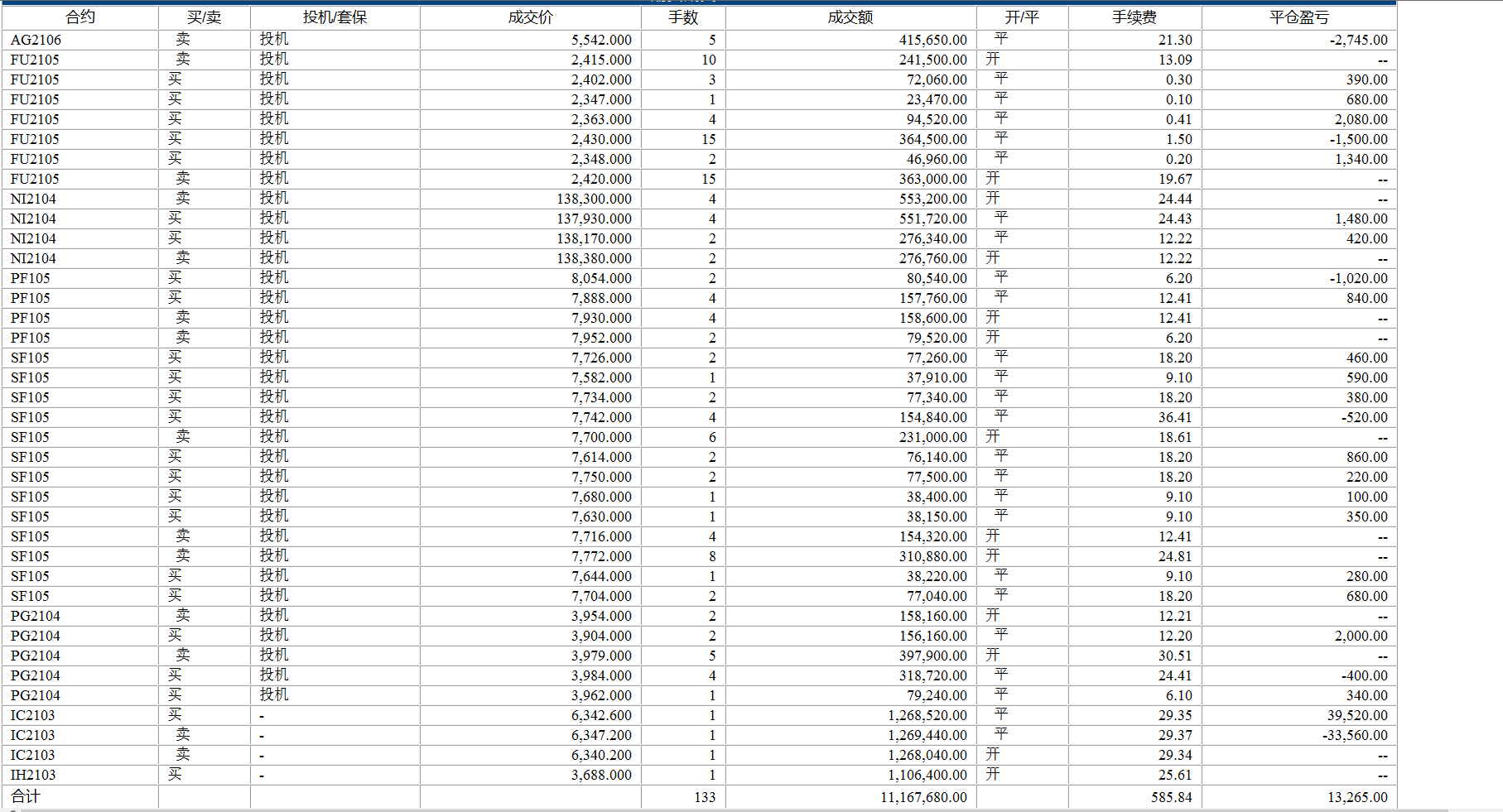
Task: Click the profit value 2,080.00
Action: pos(1361,119)
